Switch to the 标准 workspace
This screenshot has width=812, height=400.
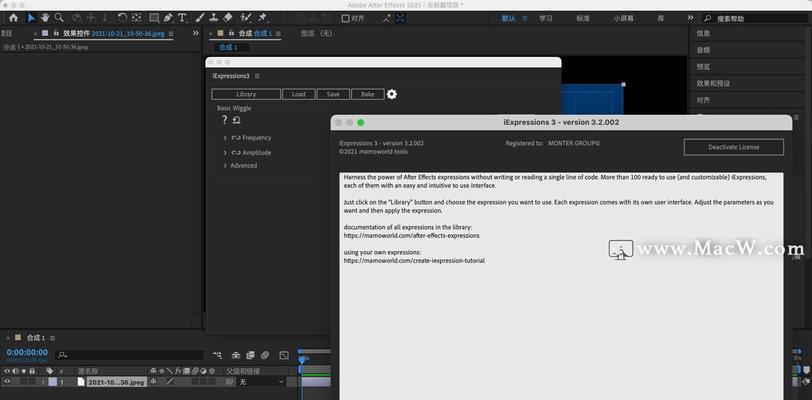click(x=583, y=18)
